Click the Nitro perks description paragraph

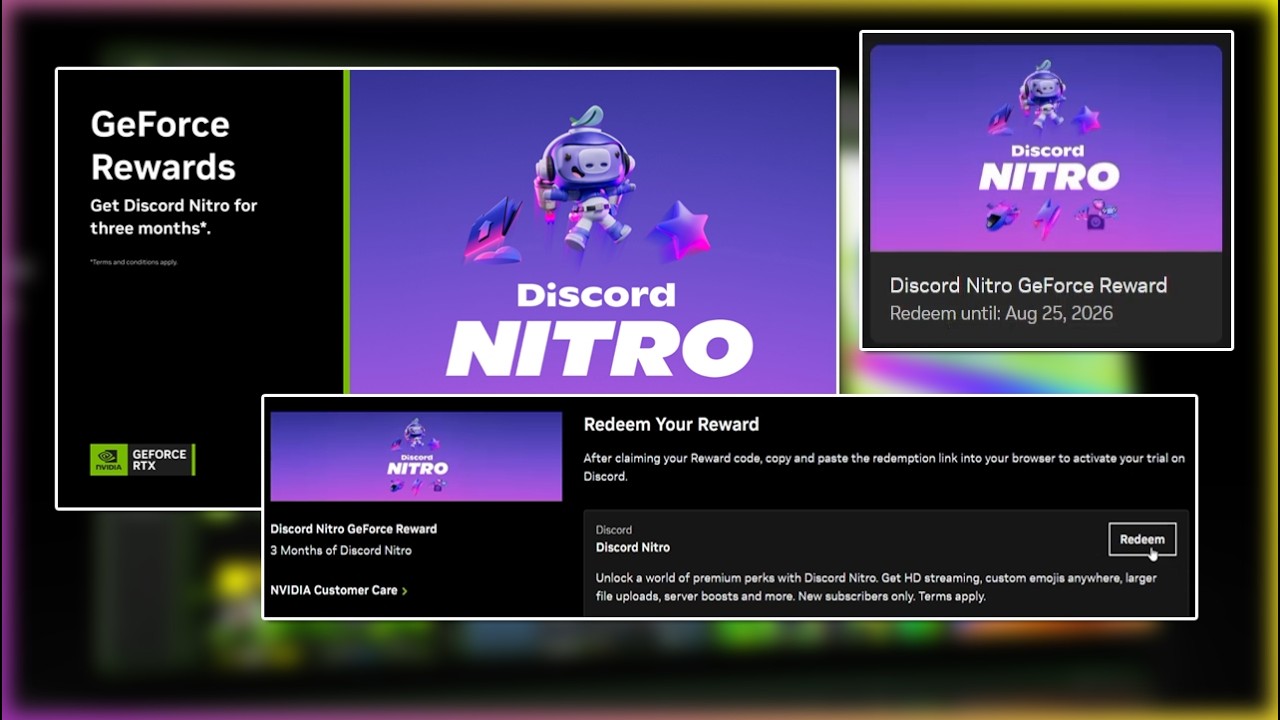pos(876,587)
